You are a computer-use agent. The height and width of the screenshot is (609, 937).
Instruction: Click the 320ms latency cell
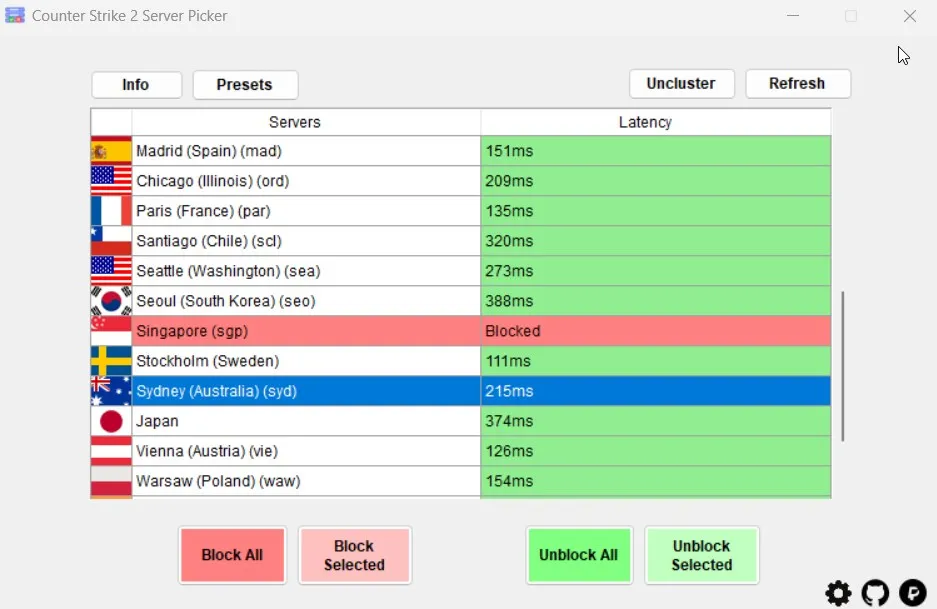tap(656, 241)
